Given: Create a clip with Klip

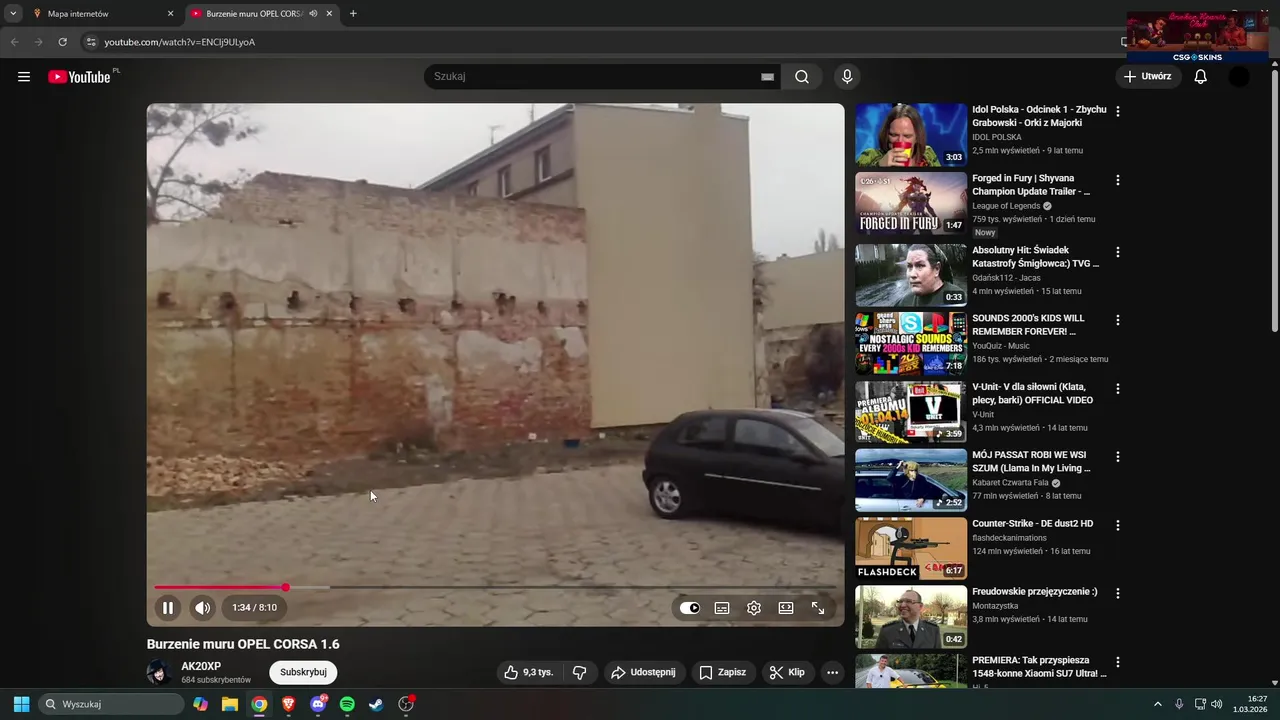Looking at the screenshot, I should tap(787, 672).
